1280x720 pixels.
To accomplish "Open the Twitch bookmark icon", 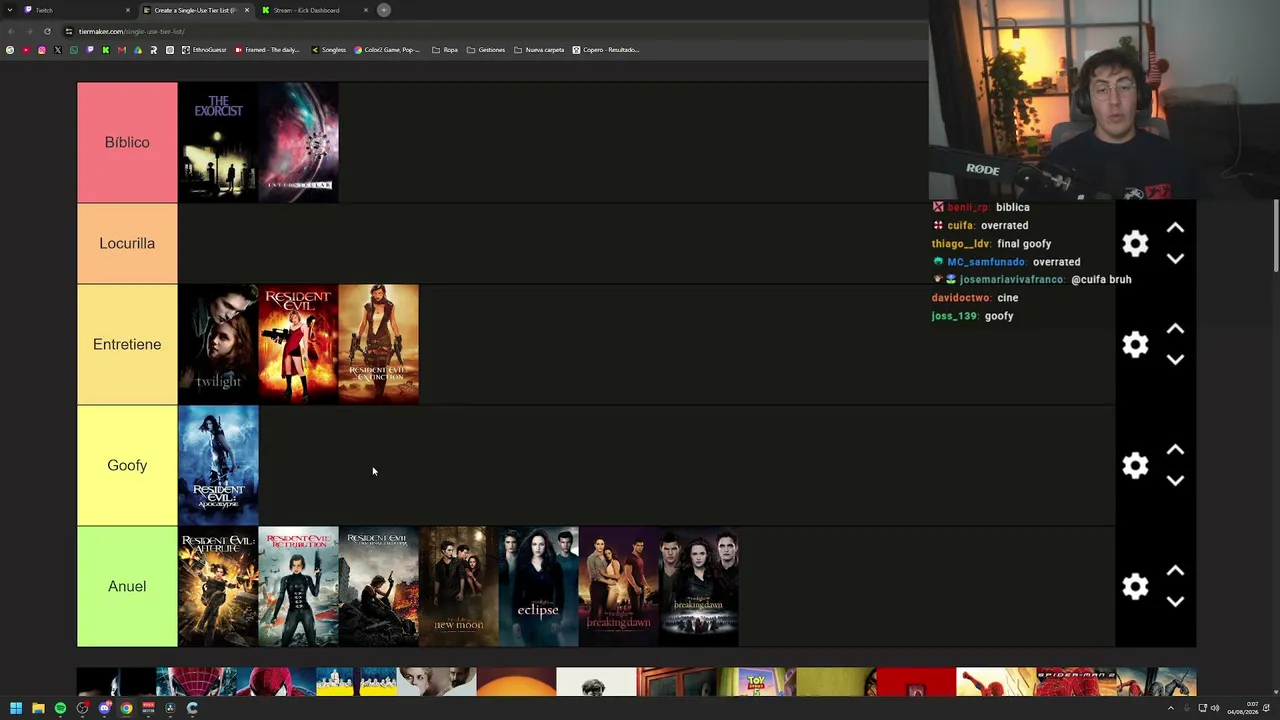I will 90,50.
